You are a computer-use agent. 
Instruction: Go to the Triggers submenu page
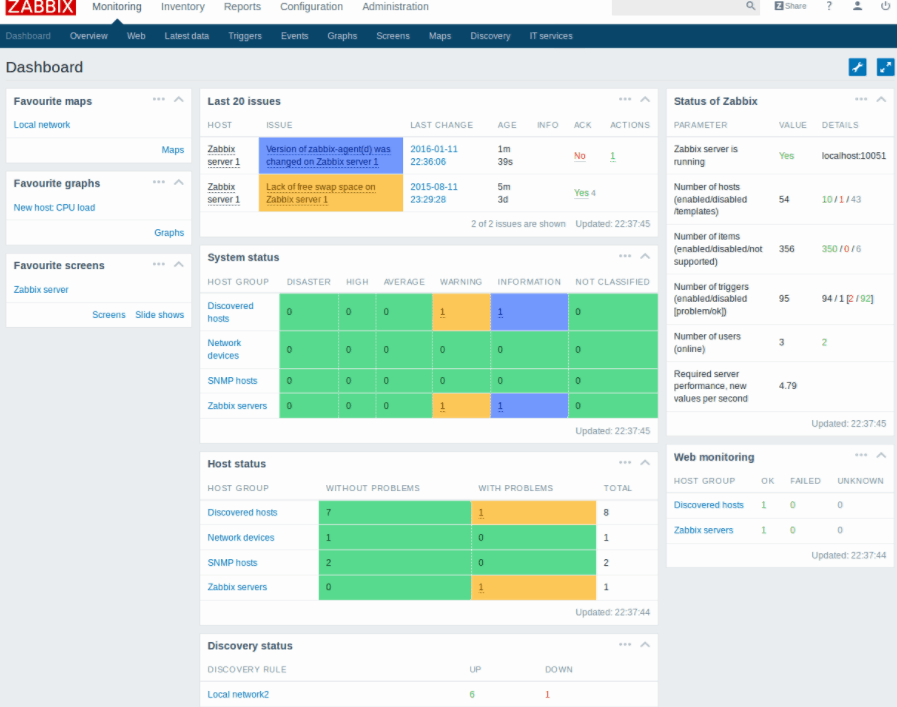click(245, 35)
